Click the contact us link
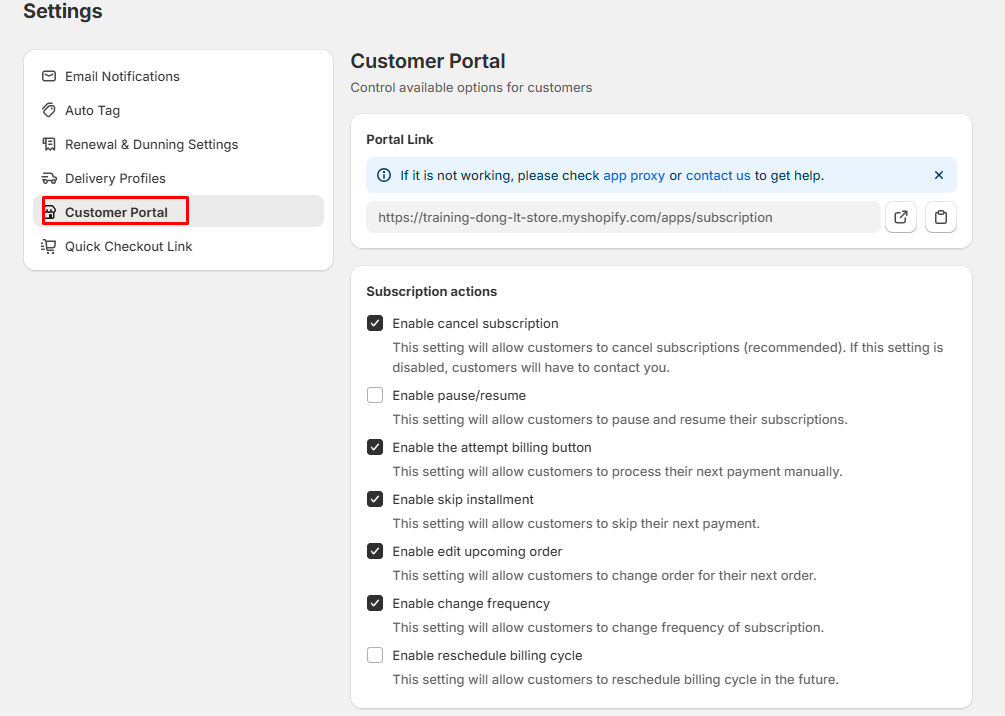Viewport: 1005px width, 716px height. pyautogui.click(x=717, y=175)
